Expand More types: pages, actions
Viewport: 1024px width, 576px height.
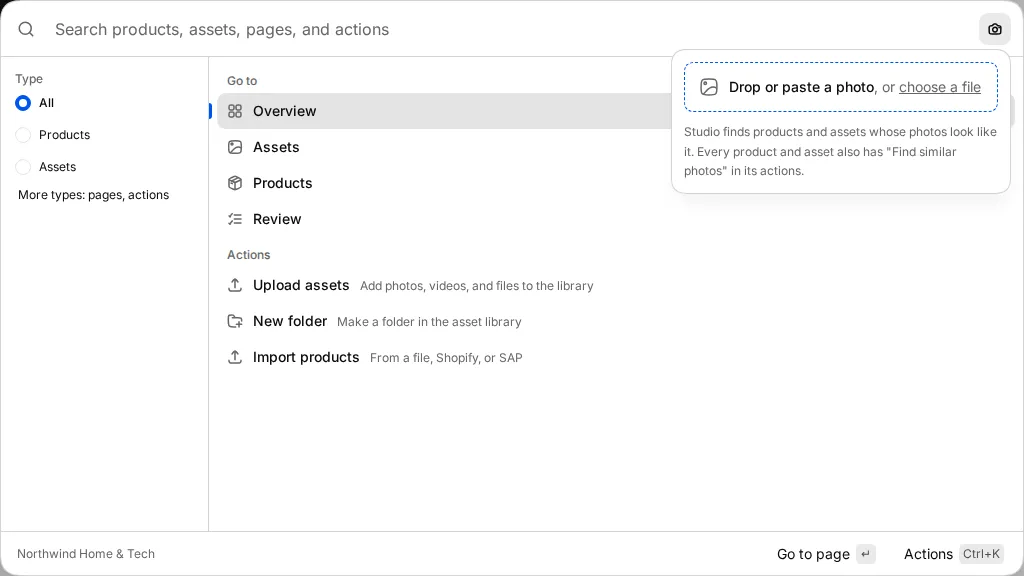[x=93, y=195]
